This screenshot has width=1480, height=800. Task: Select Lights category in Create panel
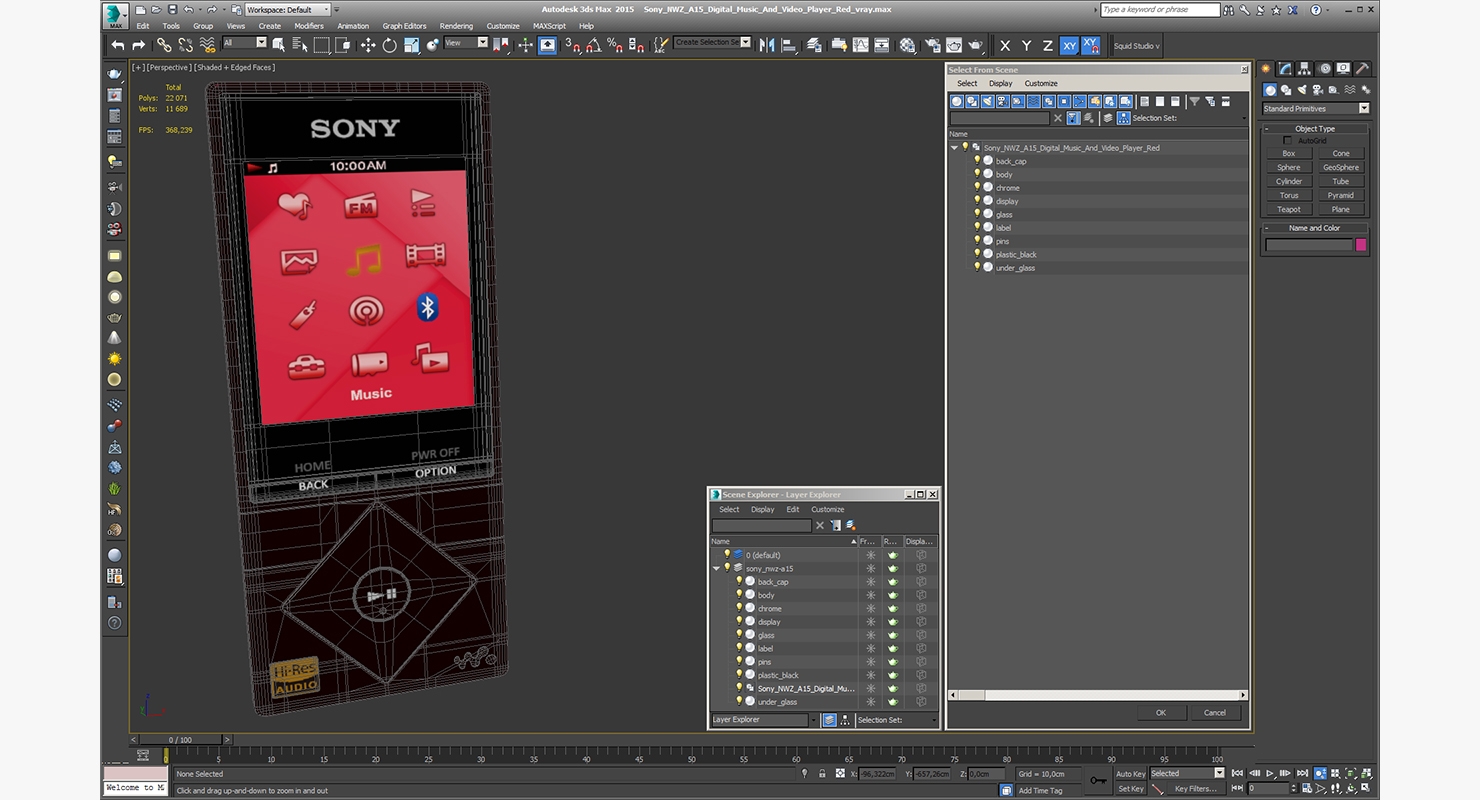pos(1301,90)
